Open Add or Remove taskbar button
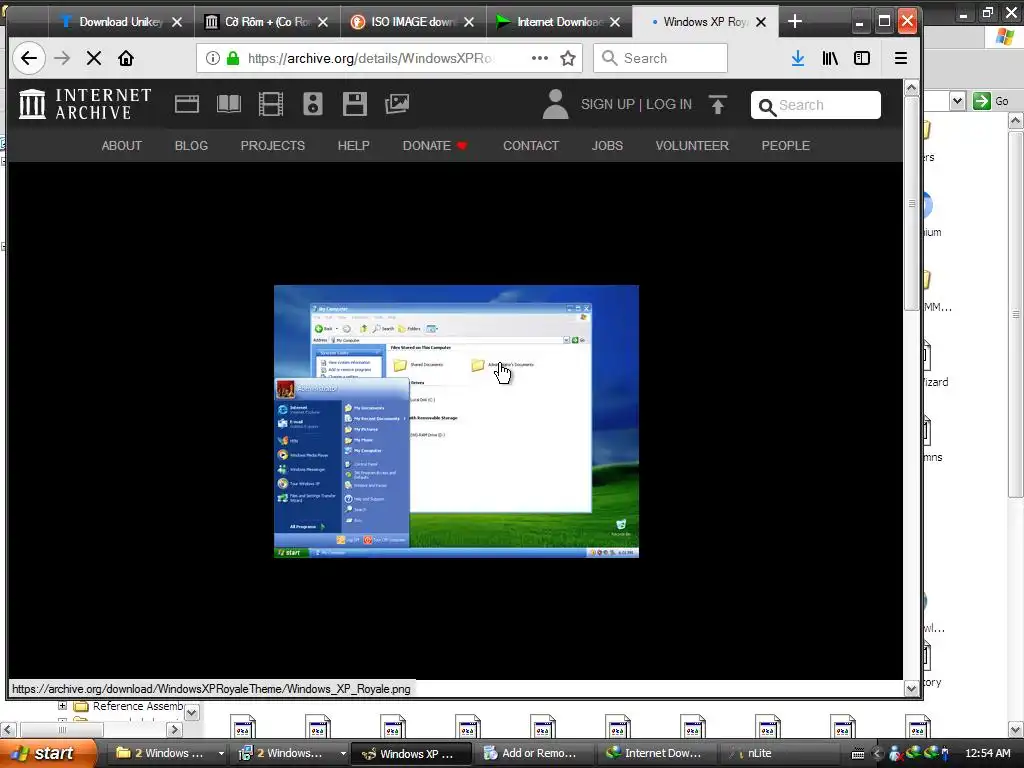Screen dimensions: 1024x768 (532, 753)
